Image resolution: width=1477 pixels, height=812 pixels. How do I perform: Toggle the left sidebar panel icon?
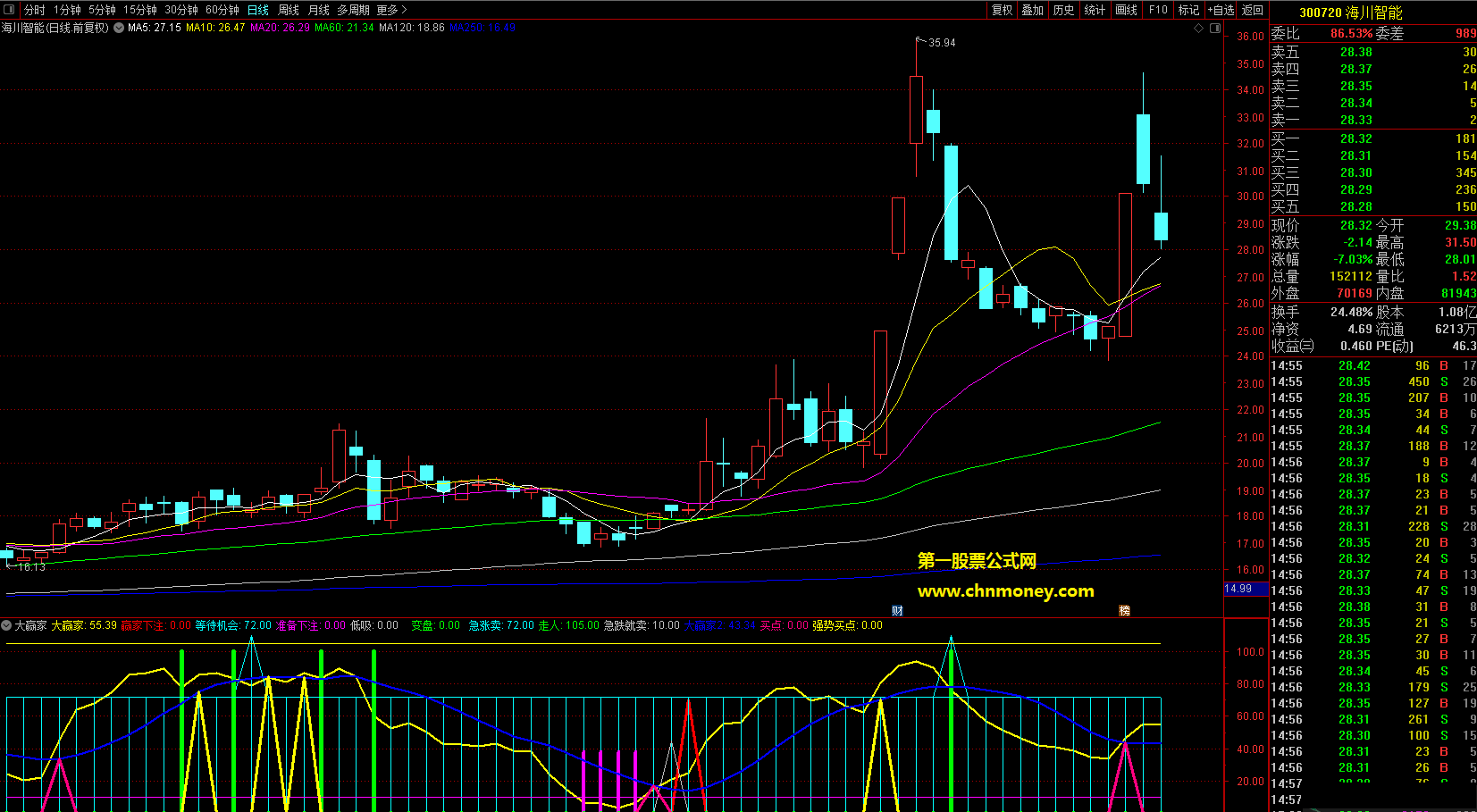pos(10,10)
